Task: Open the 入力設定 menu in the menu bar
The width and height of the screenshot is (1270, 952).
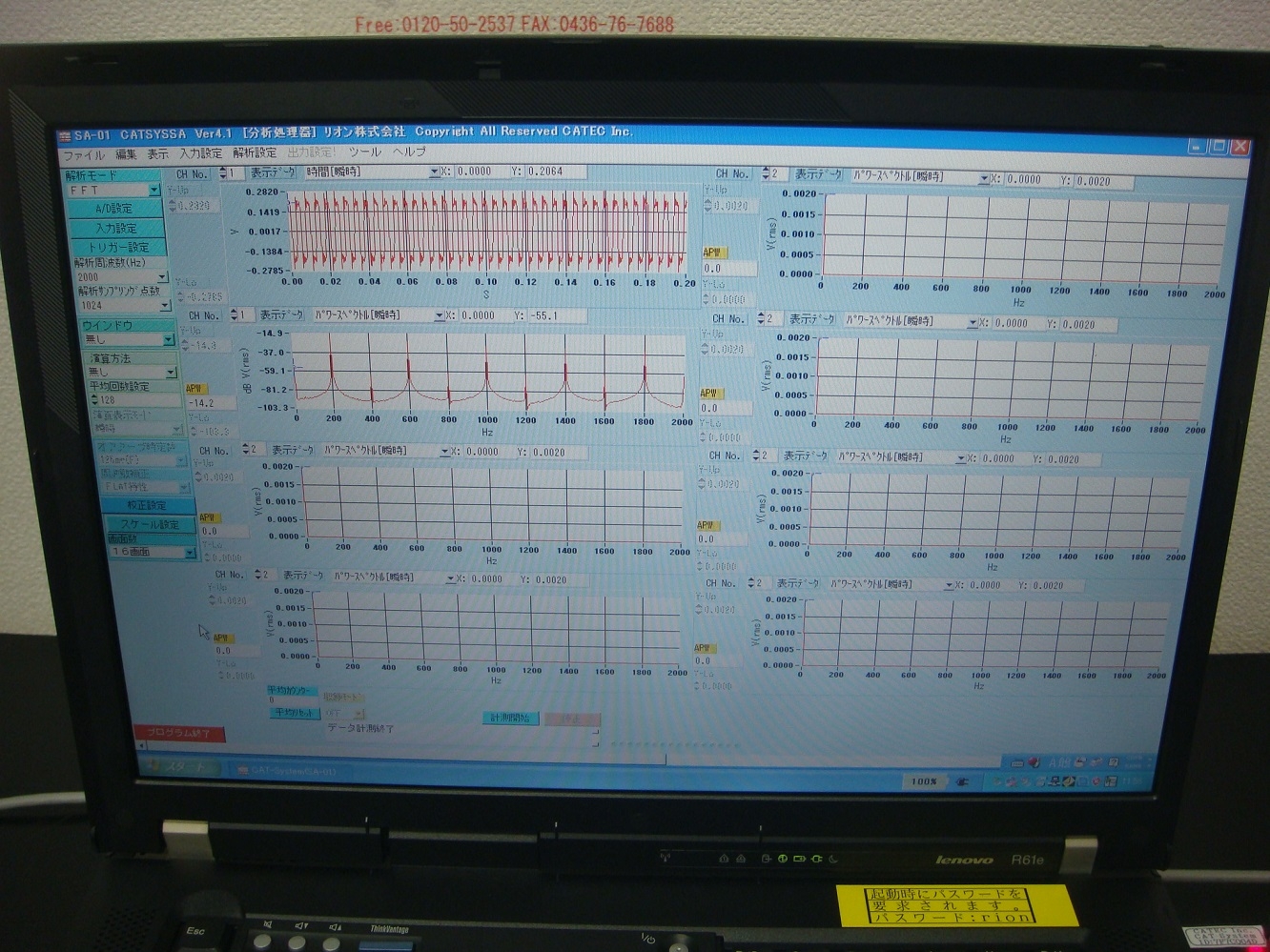Action: click(200, 153)
